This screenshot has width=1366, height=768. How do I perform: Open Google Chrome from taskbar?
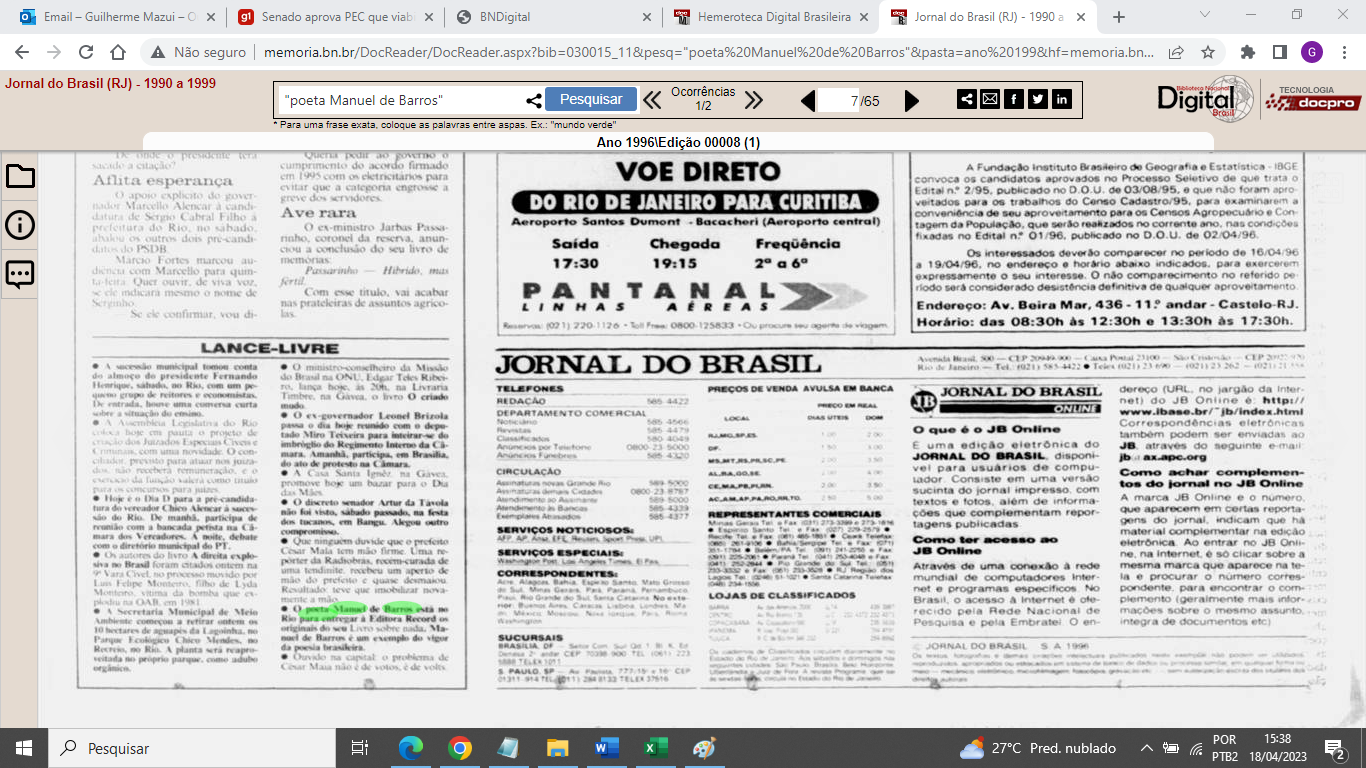tap(460, 748)
